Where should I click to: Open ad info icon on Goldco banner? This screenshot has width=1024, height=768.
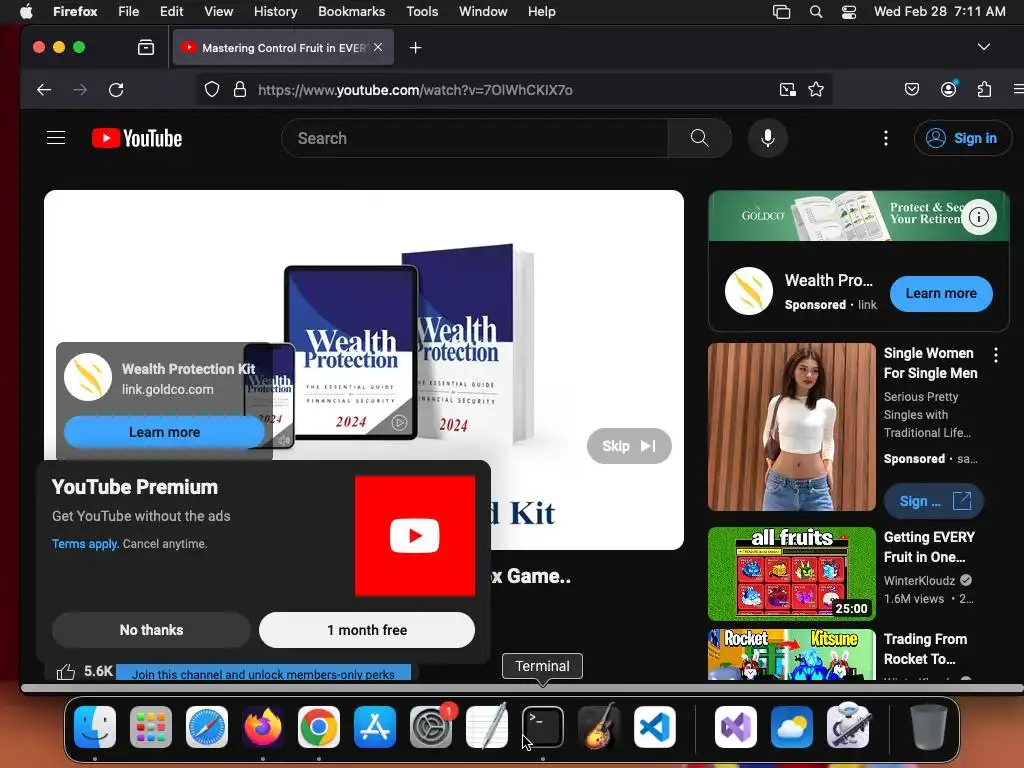pyautogui.click(x=978, y=216)
